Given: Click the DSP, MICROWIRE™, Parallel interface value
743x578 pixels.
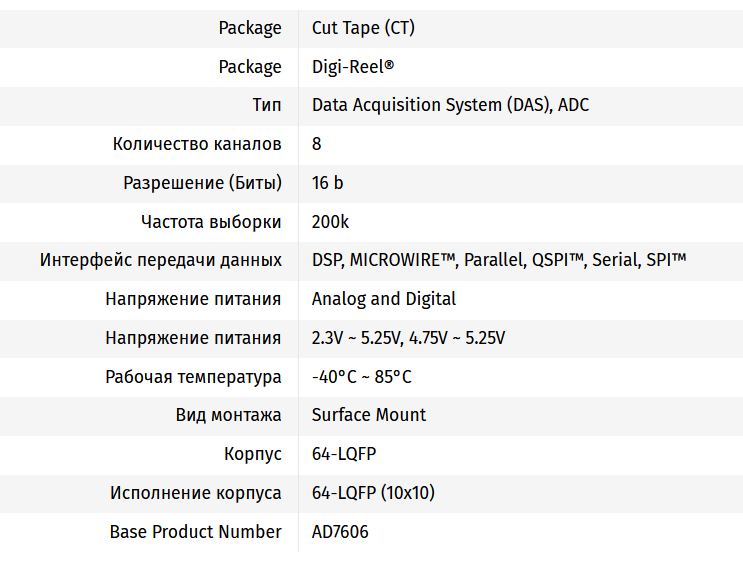Looking at the screenshot, I should (499, 260).
